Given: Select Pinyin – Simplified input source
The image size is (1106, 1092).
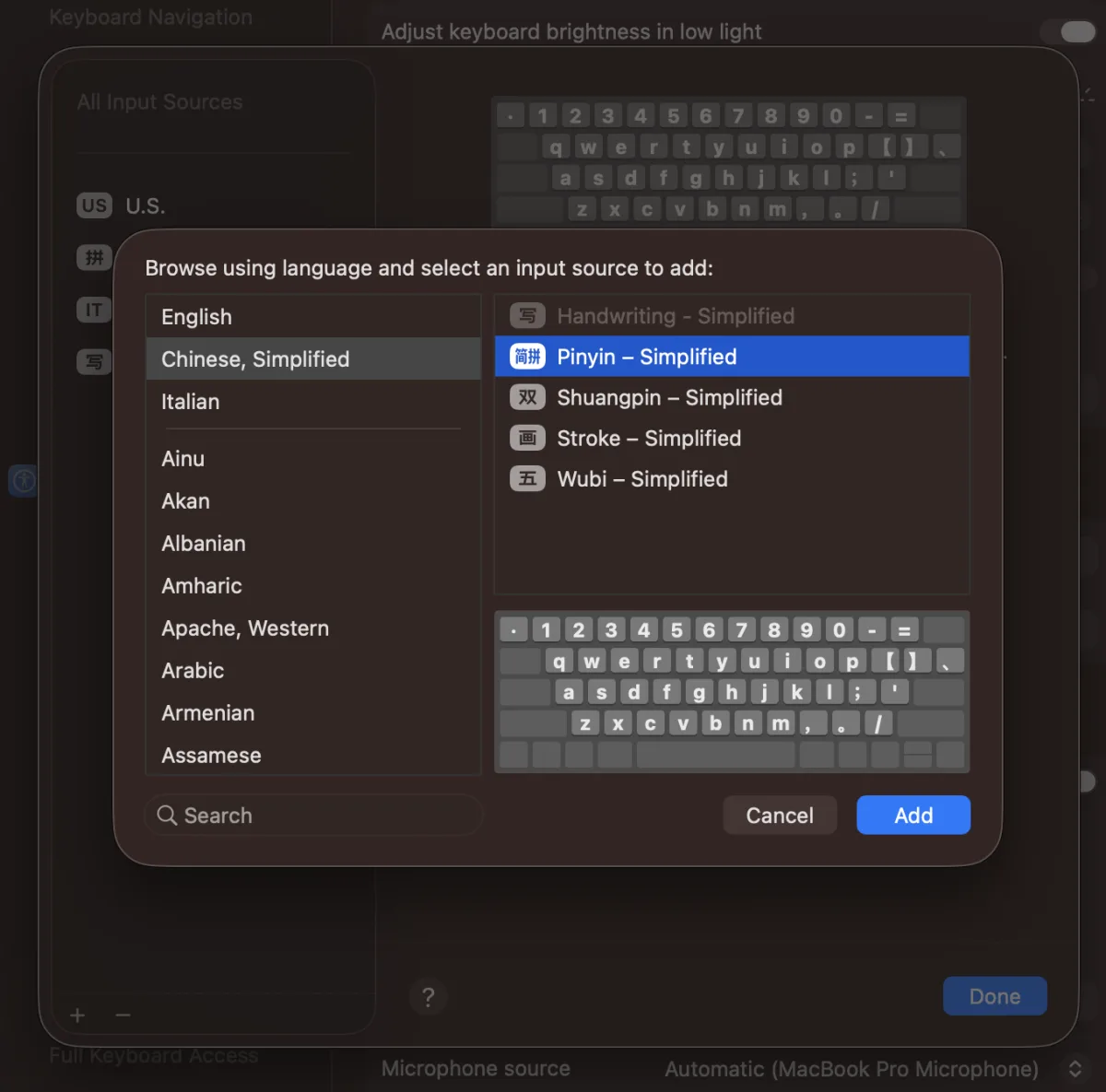Looking at the screenshot, I should pyautogui.click(x=732, y=357).
